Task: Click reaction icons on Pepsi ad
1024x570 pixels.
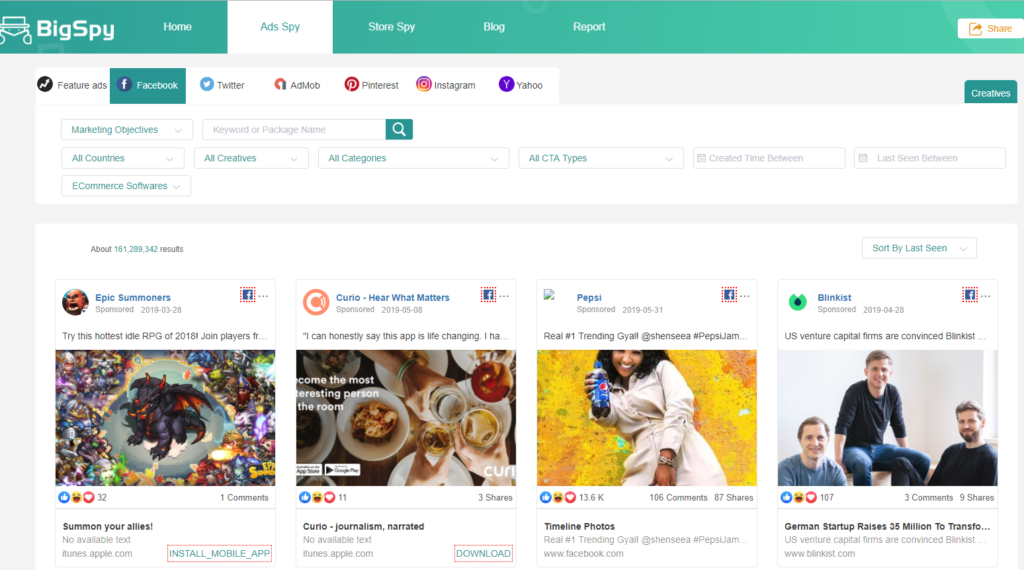Action: pos(558,498)
